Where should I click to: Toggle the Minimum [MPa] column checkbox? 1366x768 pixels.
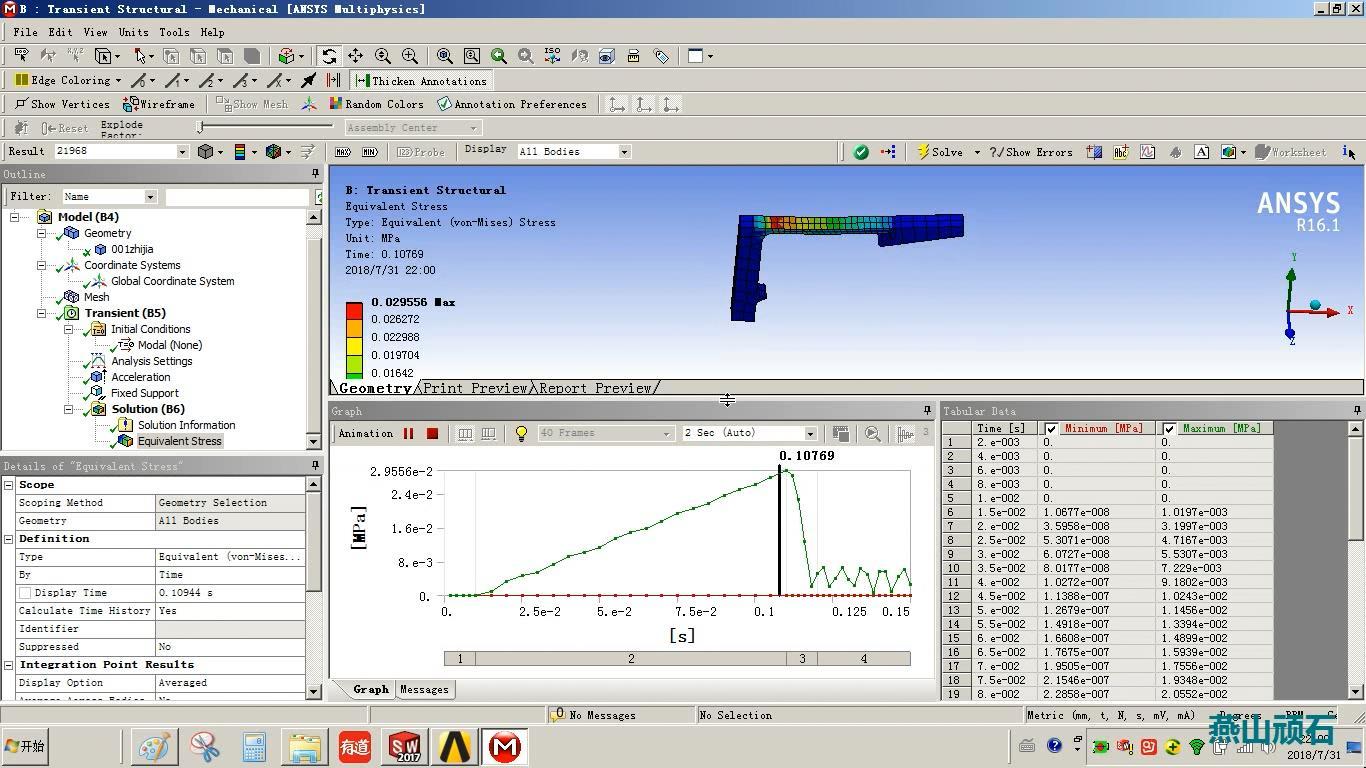[x=1051, y=429]
